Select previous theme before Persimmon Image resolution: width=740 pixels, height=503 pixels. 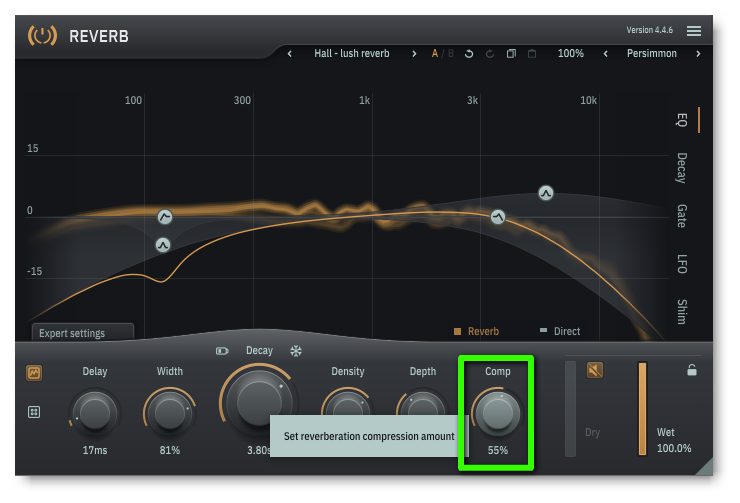pyautogui.click(x=605, y=54)
